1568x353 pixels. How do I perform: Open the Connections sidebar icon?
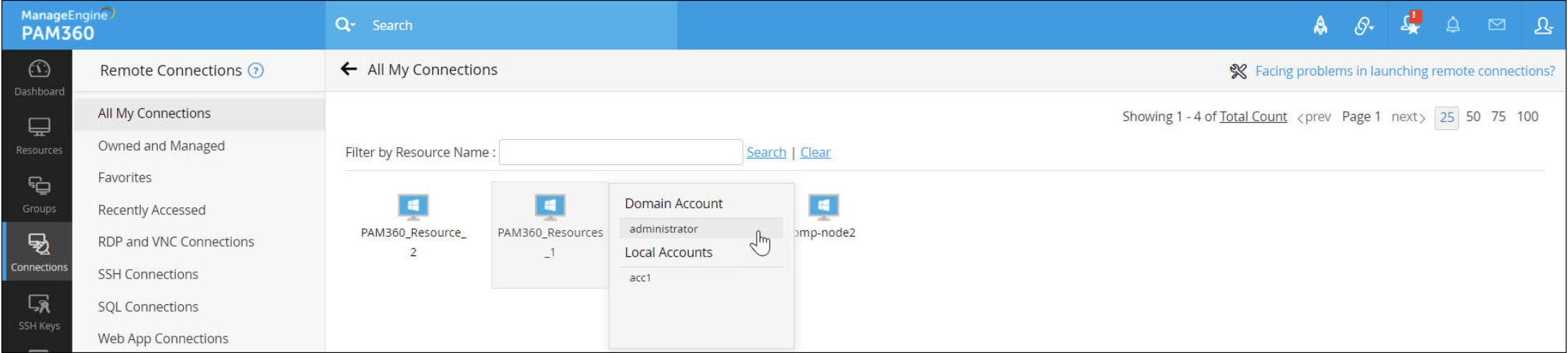[39, 253]
